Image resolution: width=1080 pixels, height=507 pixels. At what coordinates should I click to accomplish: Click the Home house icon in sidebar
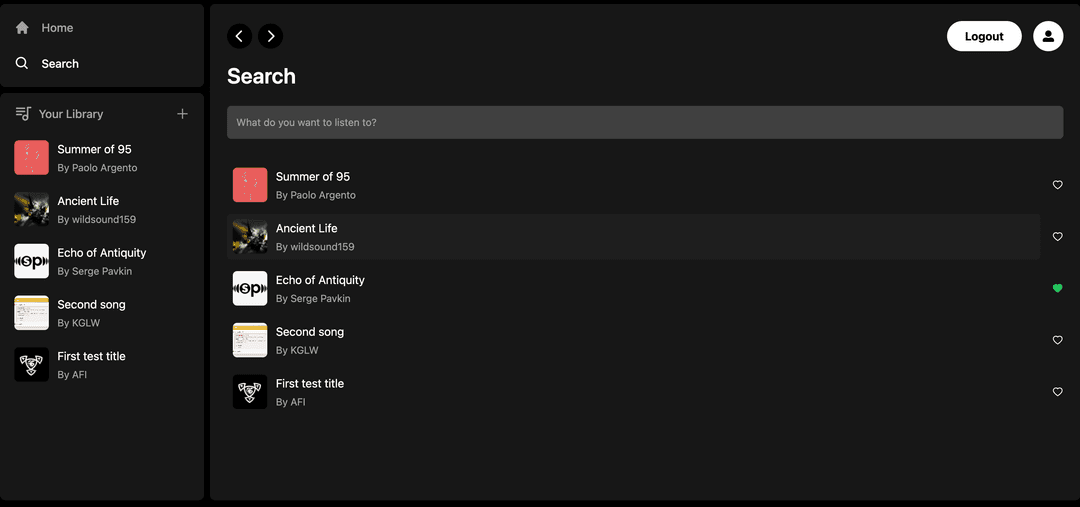[22, 28]
